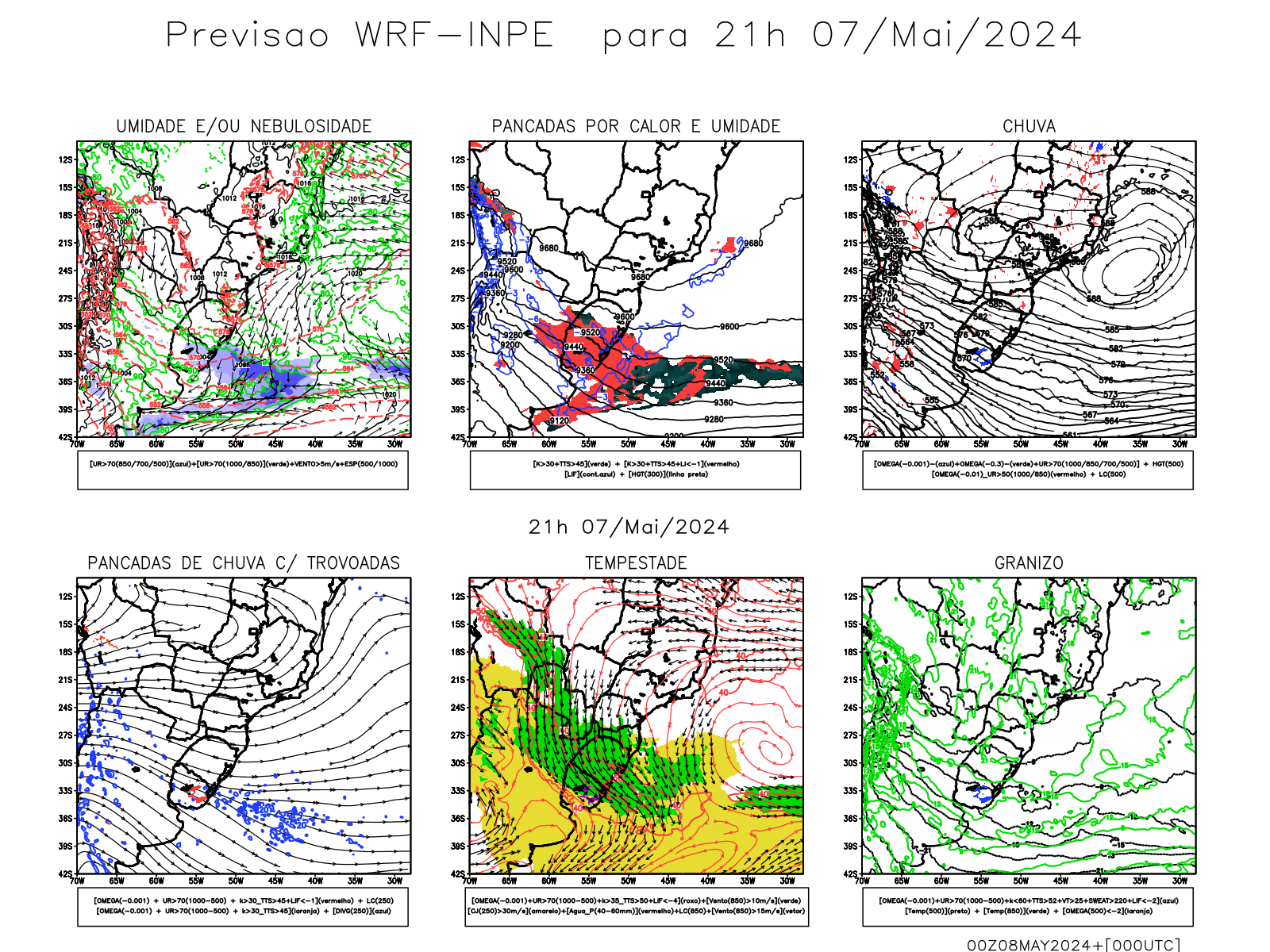Screen dimensions: 1270x952
Task: Open the humidity and cloudiness map
Action: [x=244, y=289]
